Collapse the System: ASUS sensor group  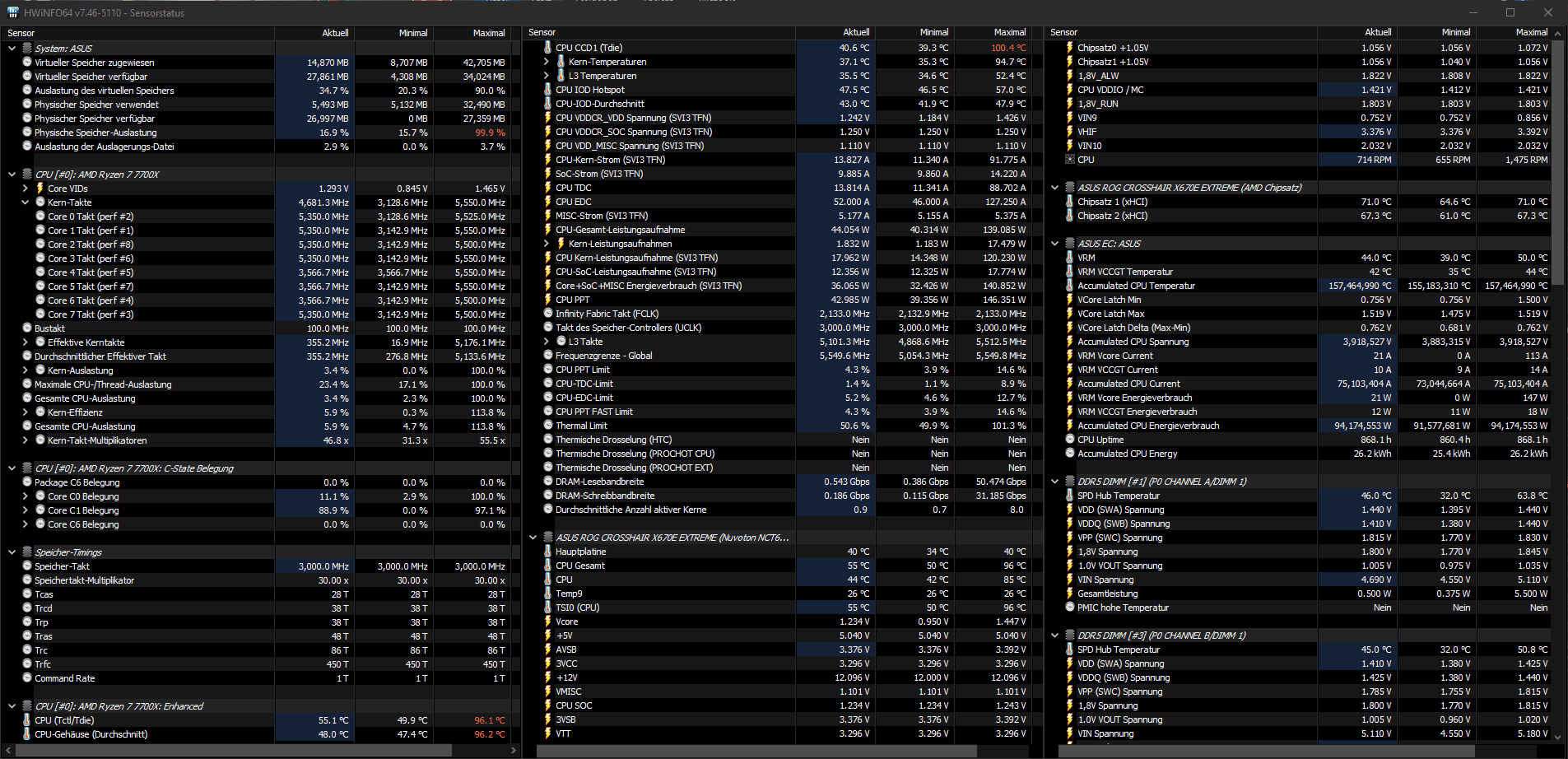12,49
